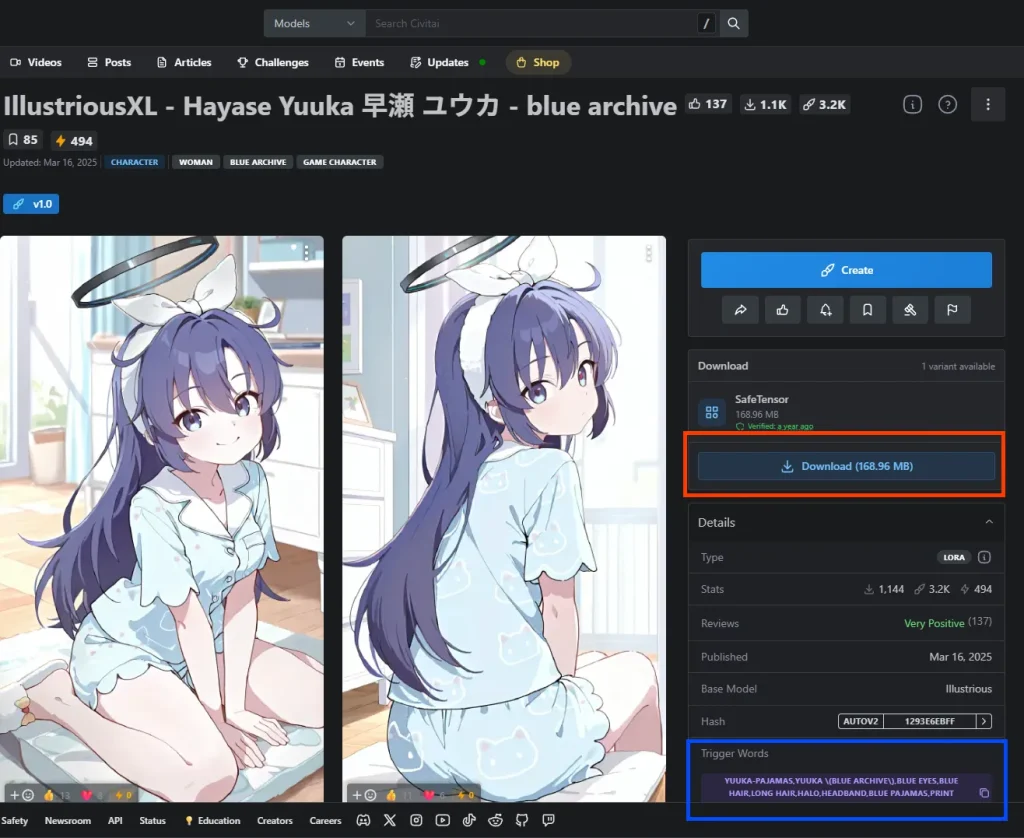Open the GitHub footer icon
Viewport: 1024px width, 838px height.
522,820
